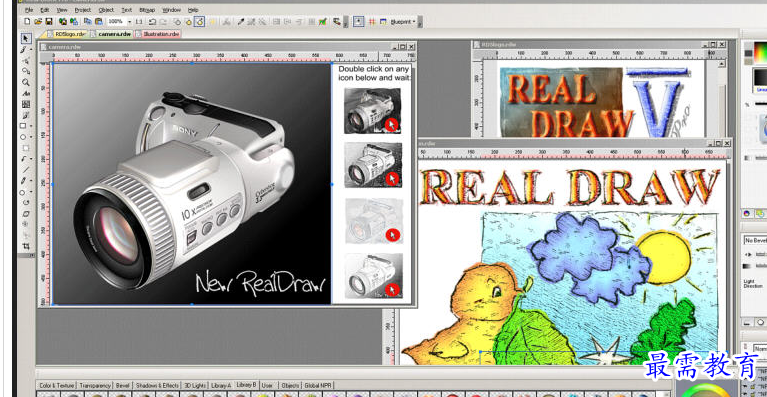Toggle the highlighted framed view button
This screenshot has height=397, width=767.
click(x=359, y=22)
